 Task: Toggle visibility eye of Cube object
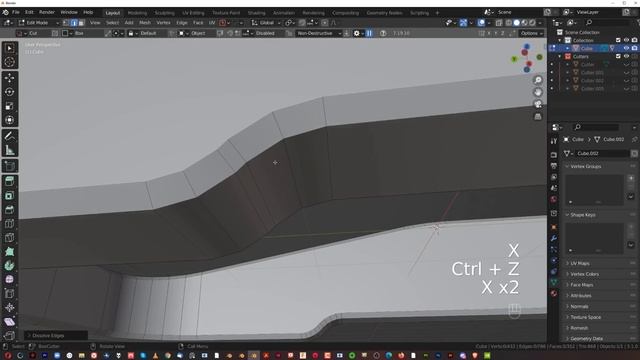click(x=626, y=48)
